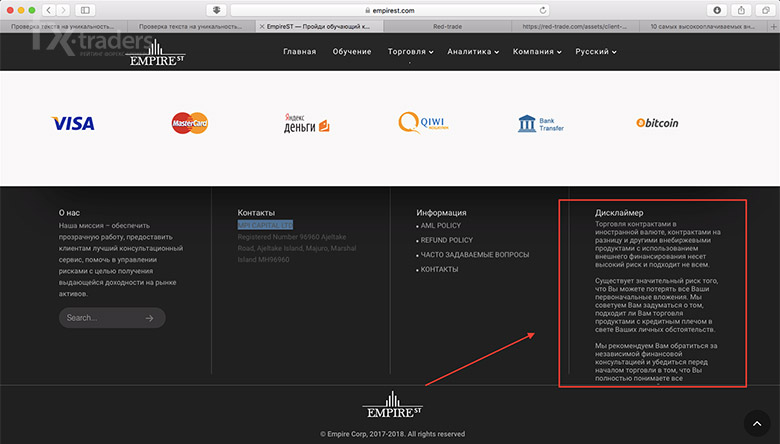Click the footer EmpireST logo

[392, 404]
